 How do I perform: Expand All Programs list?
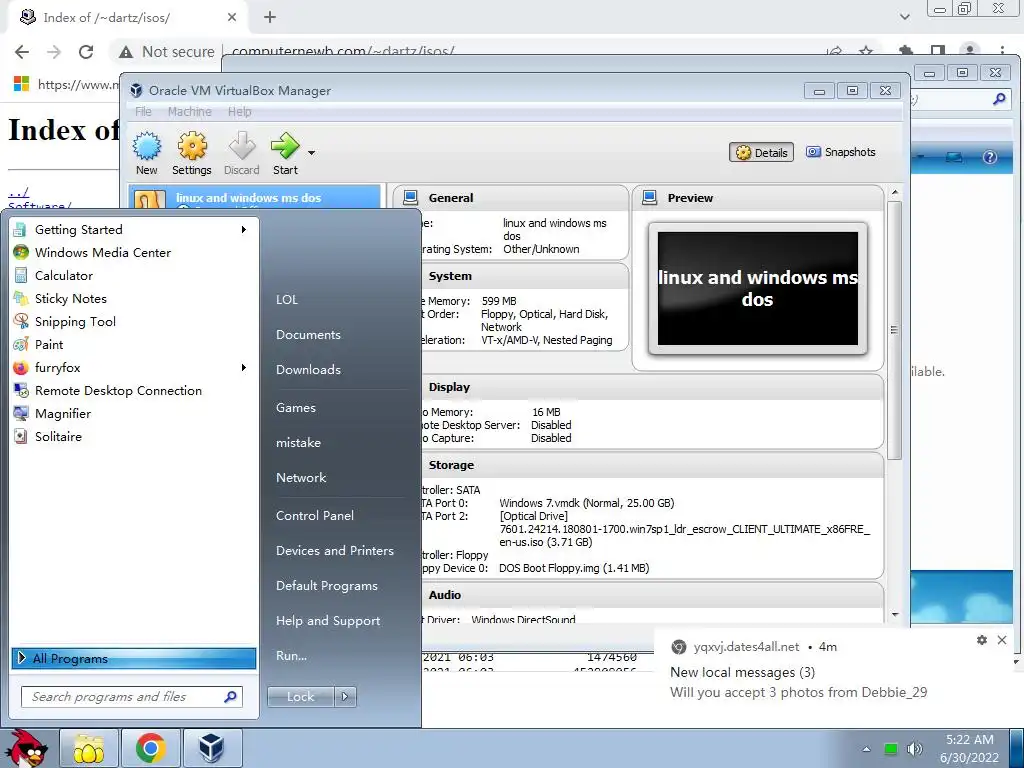tap(134, 658)
